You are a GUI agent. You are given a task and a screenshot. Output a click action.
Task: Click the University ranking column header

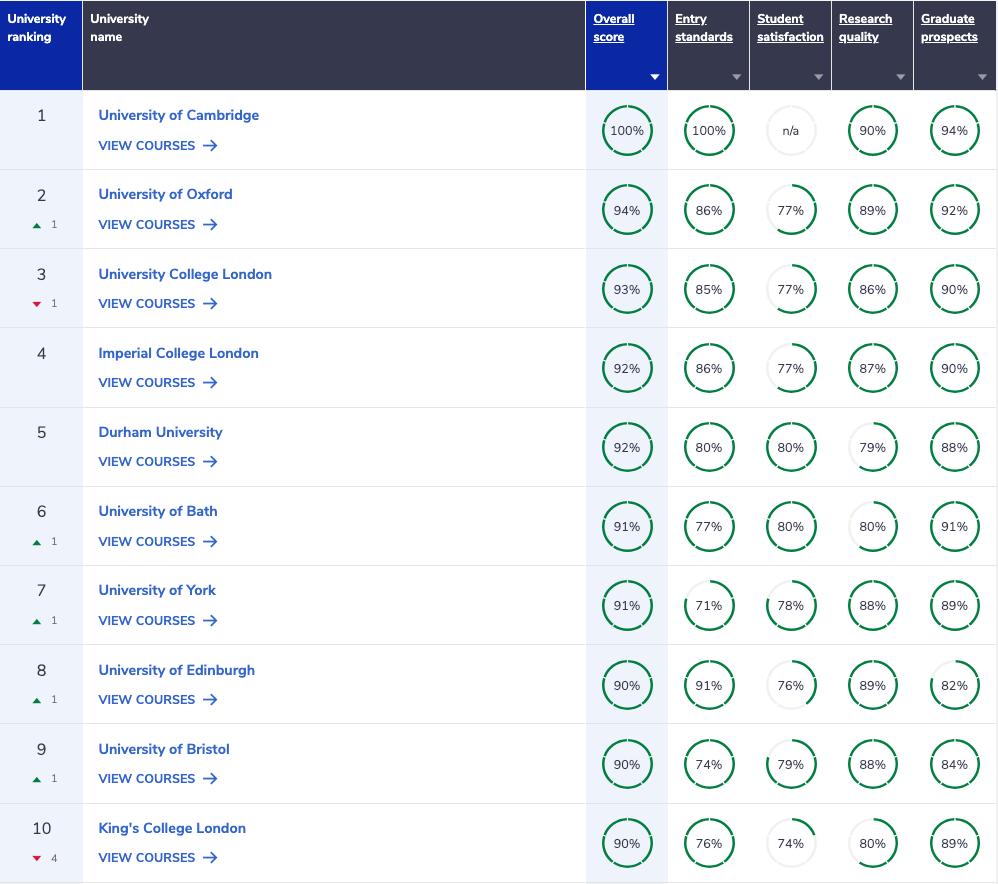point(41,45)
